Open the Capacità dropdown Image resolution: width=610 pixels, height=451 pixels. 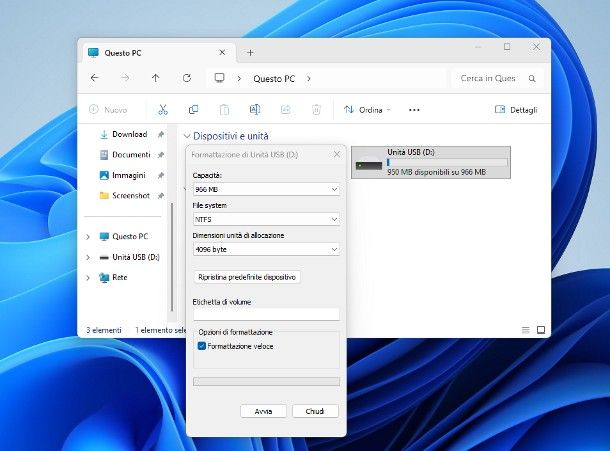[266, 189]
